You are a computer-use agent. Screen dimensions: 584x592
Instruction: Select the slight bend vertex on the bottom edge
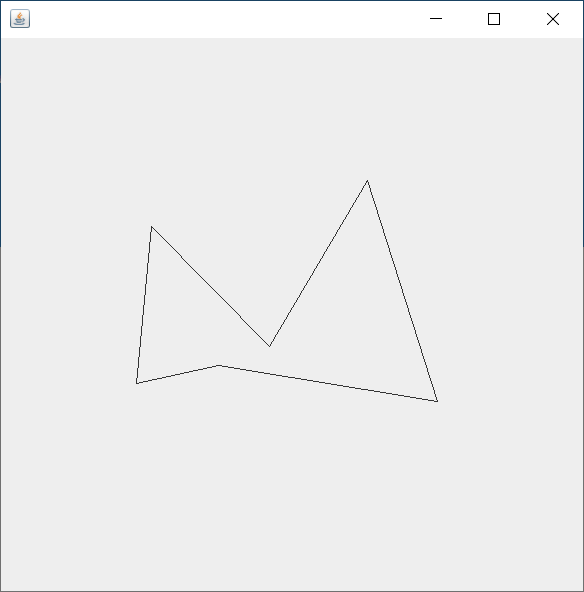click(220, 365)
